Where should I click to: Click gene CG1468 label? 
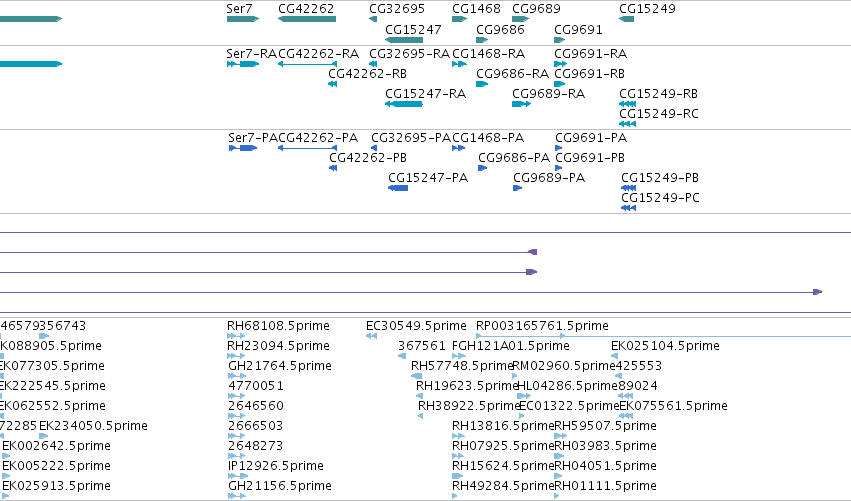(x=476, y=9)
